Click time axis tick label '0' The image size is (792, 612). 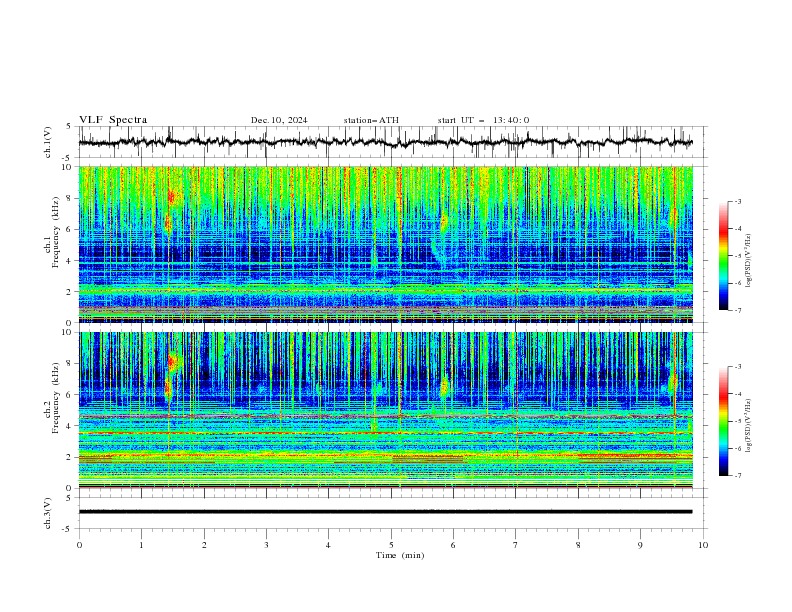pyautogui.click(x=79, y=545)
